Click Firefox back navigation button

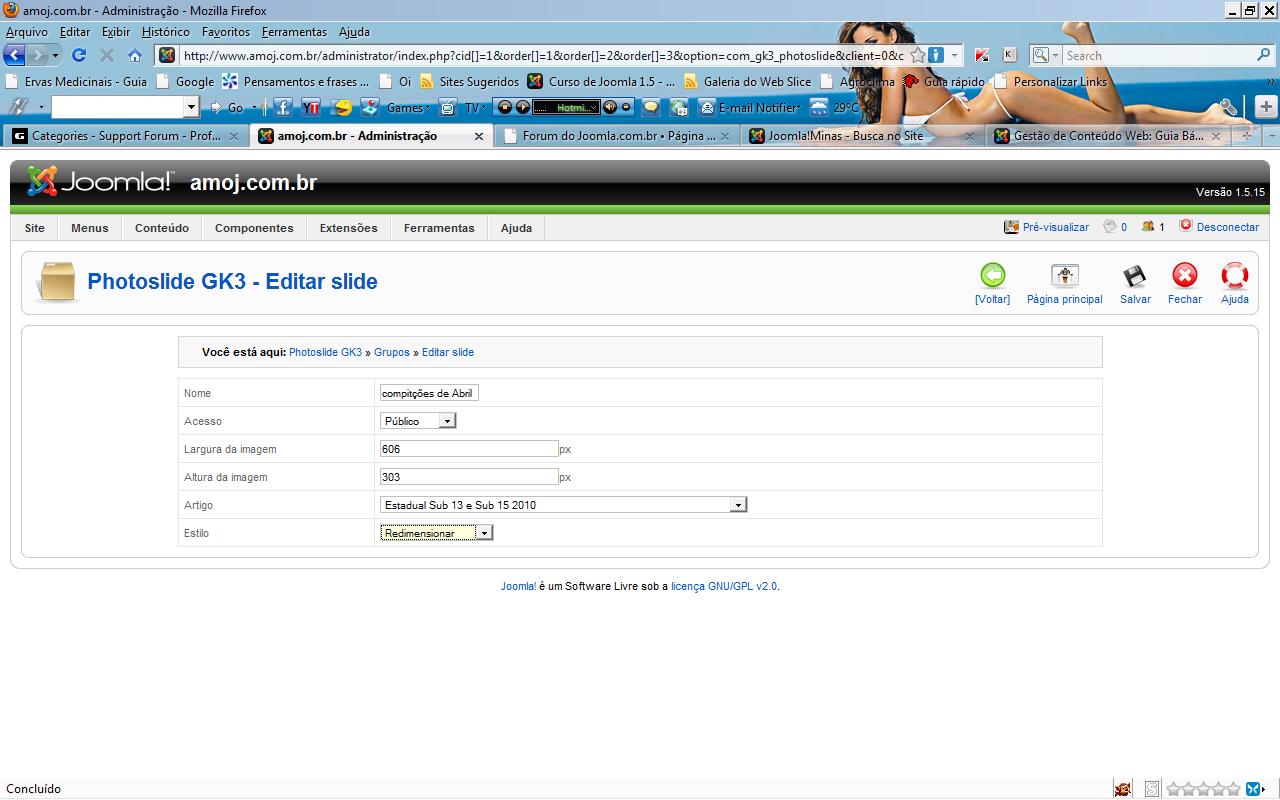14,55
